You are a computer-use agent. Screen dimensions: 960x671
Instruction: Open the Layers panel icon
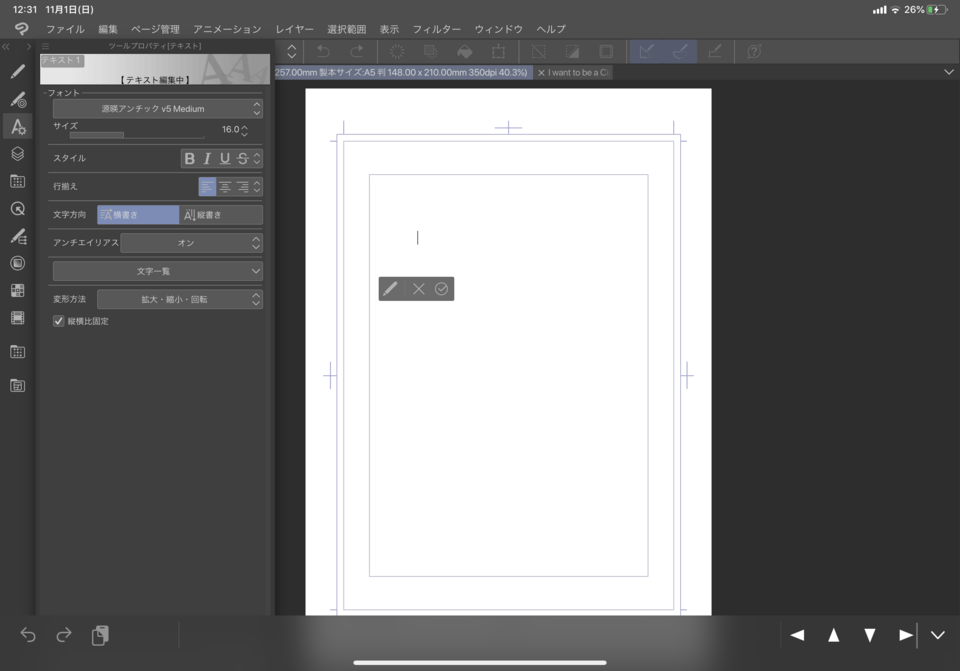click(17, 154)
